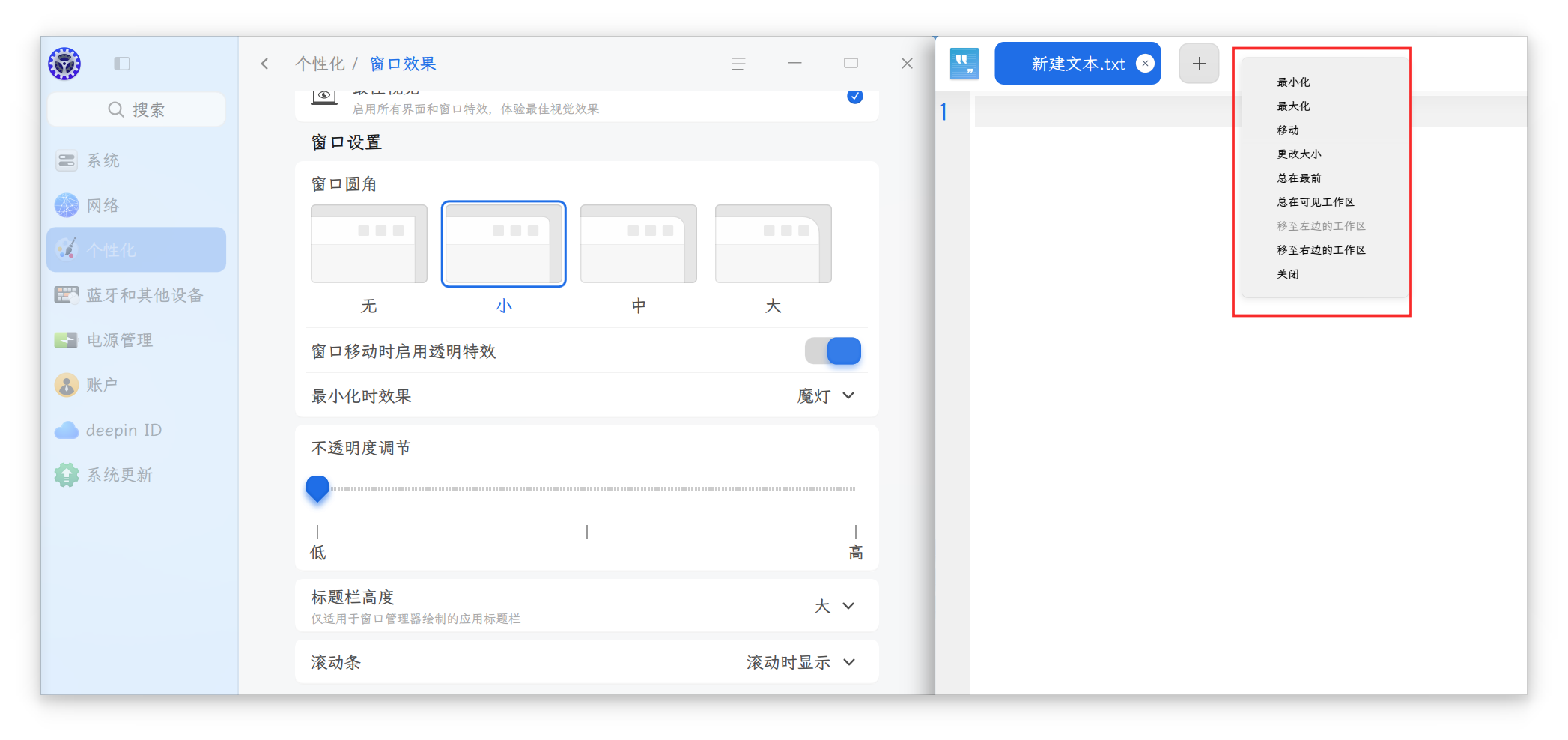The height and width of the screenshot is (740, 1568).
Task: Choose 更改大小 from the context menu
Action: coord(1325,154)
